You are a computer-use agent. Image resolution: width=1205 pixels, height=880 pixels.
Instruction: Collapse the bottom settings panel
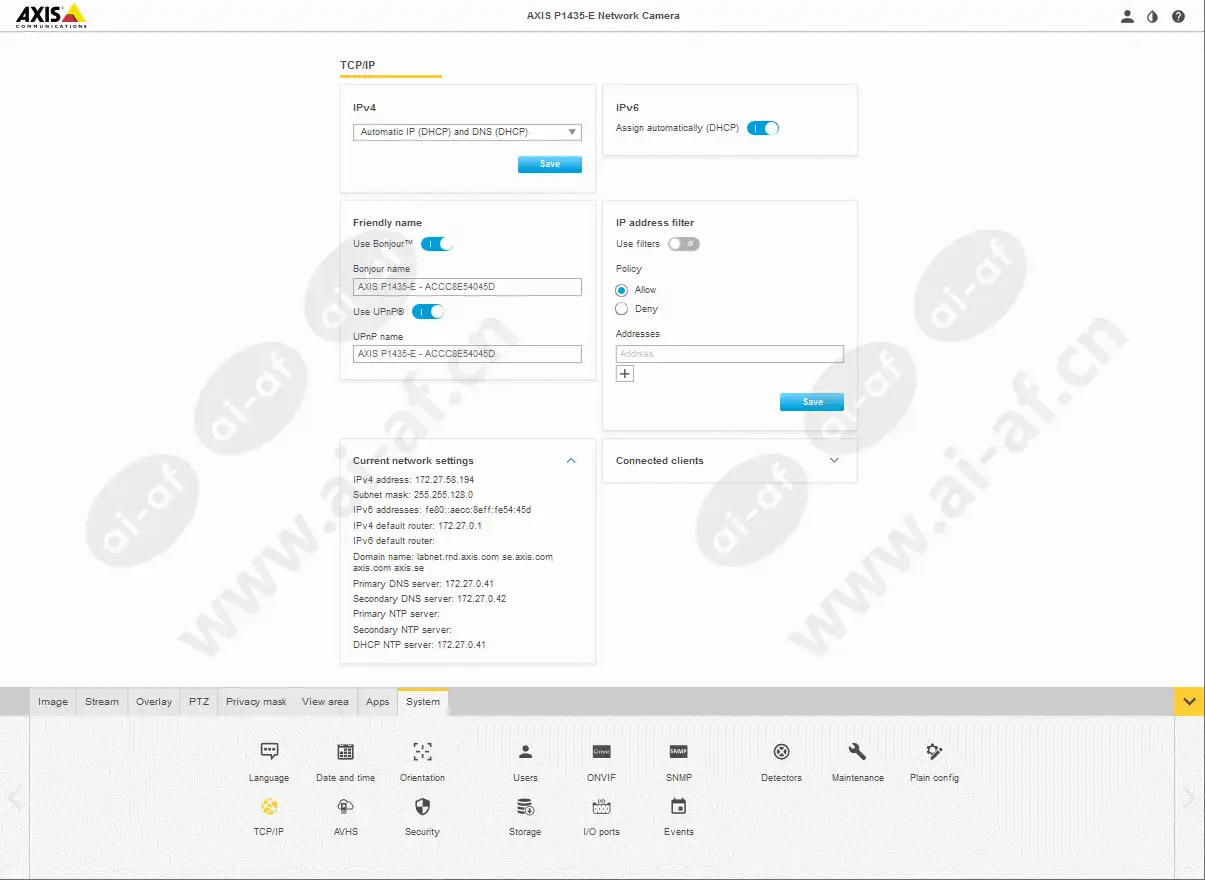coord(1189,701)
